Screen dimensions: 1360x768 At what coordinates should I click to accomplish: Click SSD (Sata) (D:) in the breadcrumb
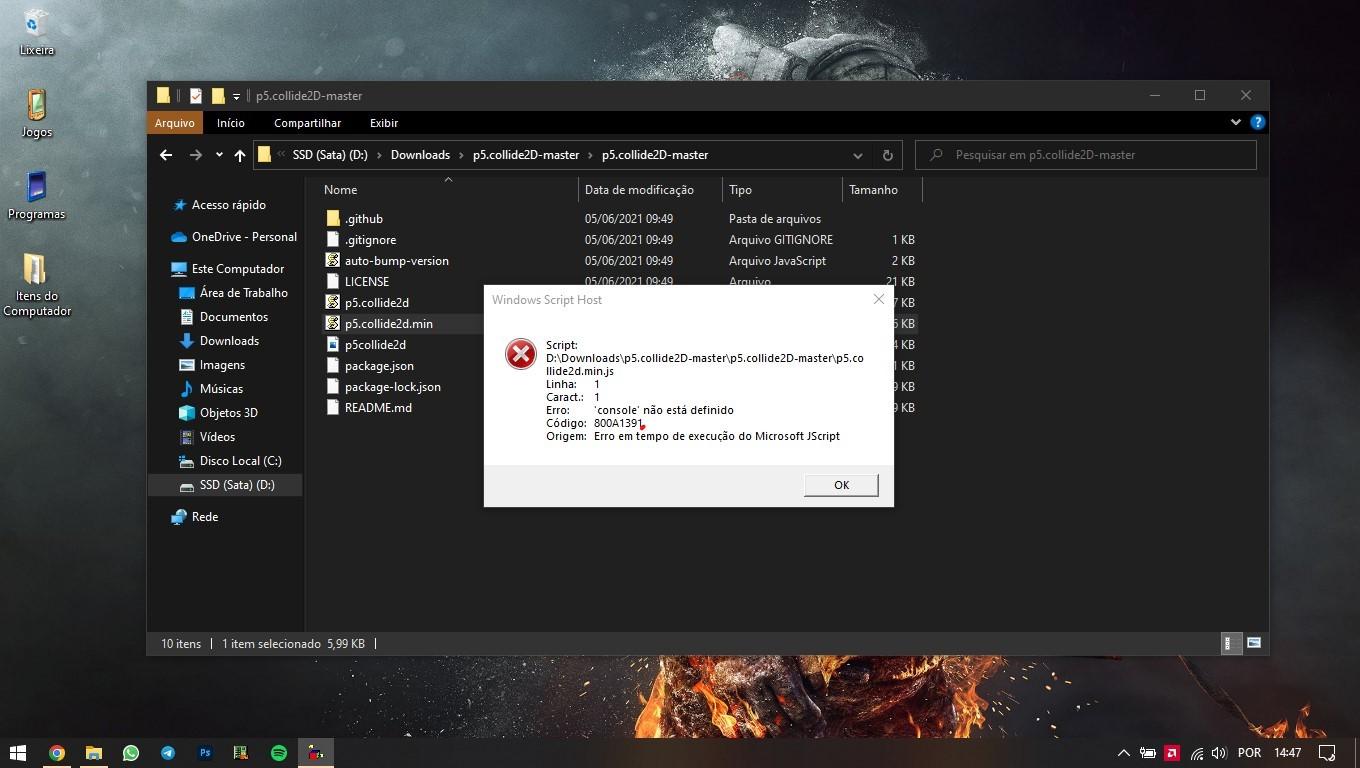pos(330,155)
